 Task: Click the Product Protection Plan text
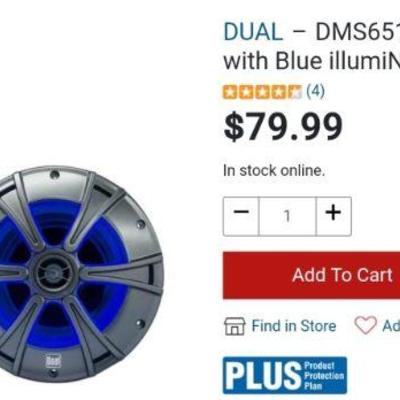click(x=324, y=376)
